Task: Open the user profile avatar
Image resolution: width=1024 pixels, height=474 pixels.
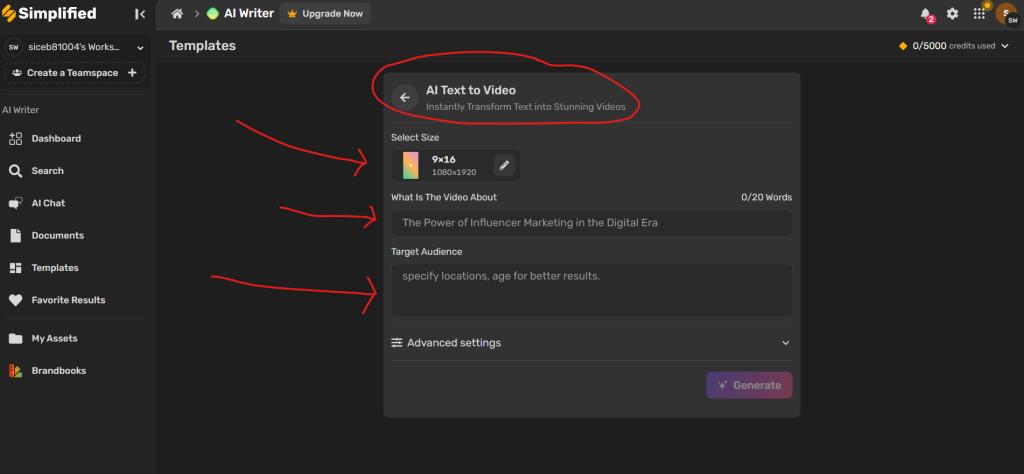Action: pos(1006,13)
